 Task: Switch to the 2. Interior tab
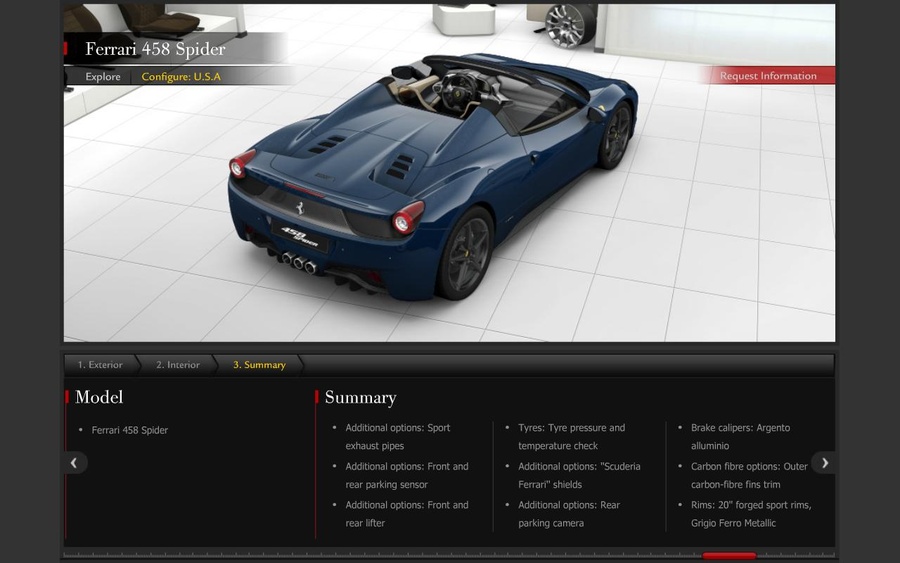tap(178, 365)
